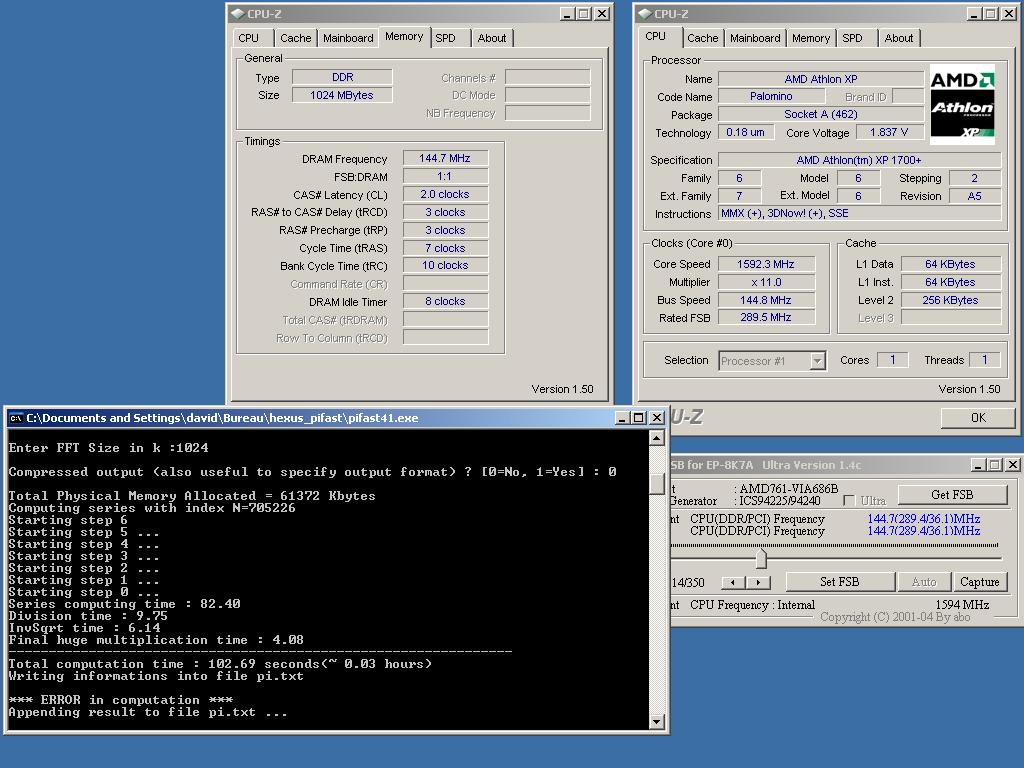Image resolution: width=1024 pixels, height=768 pixels.
Task: Click the Package field Socket A (462)
Action: click(x=821, y=114)
